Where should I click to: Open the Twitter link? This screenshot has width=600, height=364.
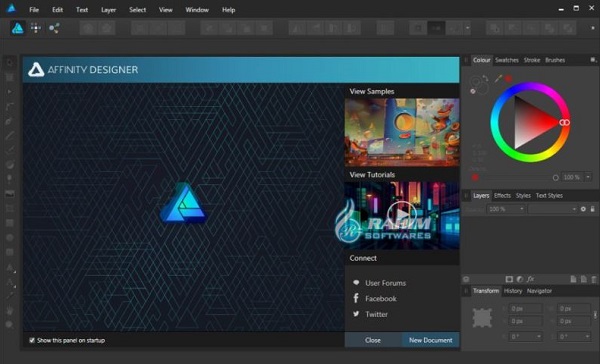coord(376,314)
